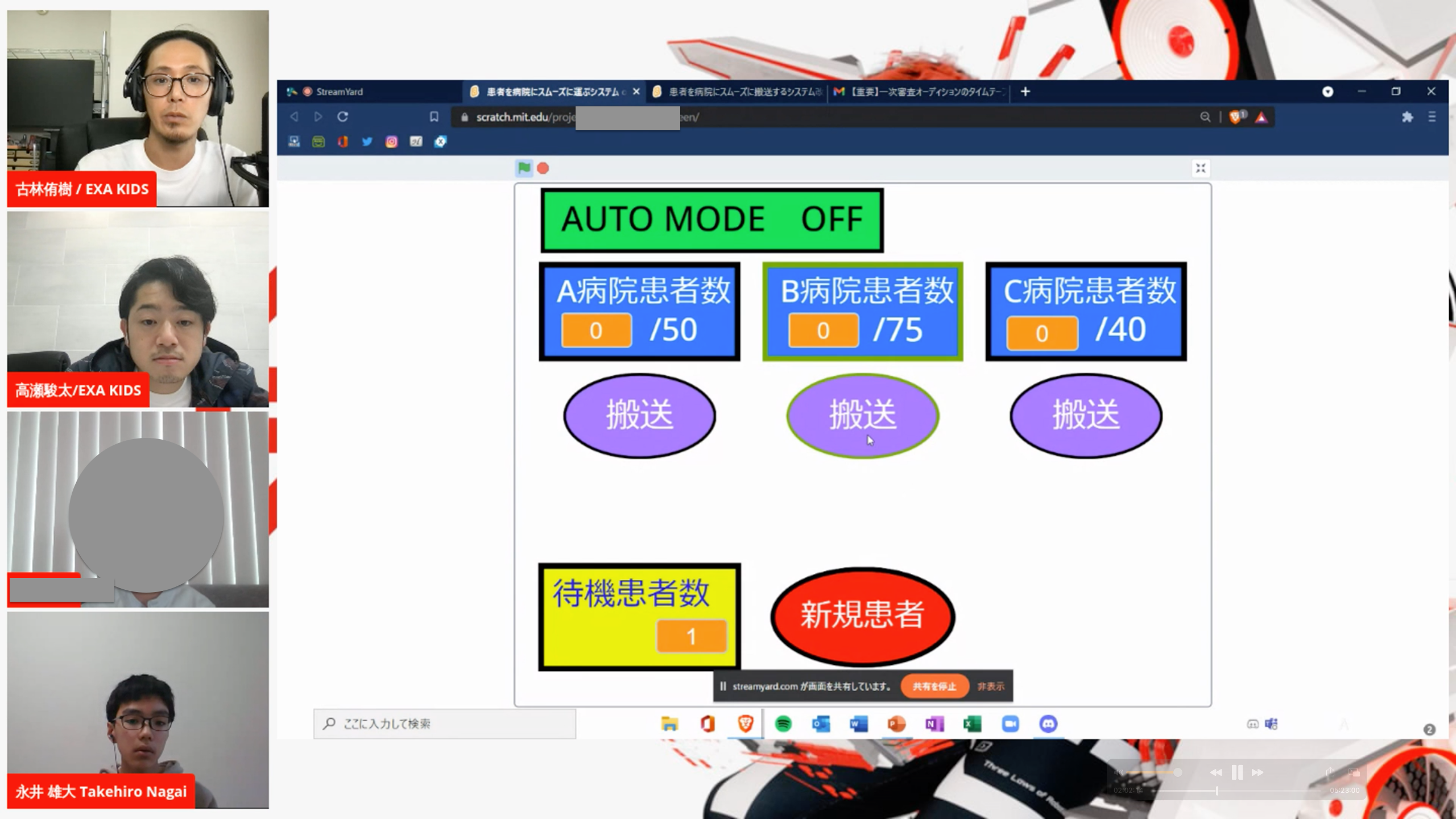
Task: Stop the Scratch project with the red stop icon
Action: [x=543, y=168]
